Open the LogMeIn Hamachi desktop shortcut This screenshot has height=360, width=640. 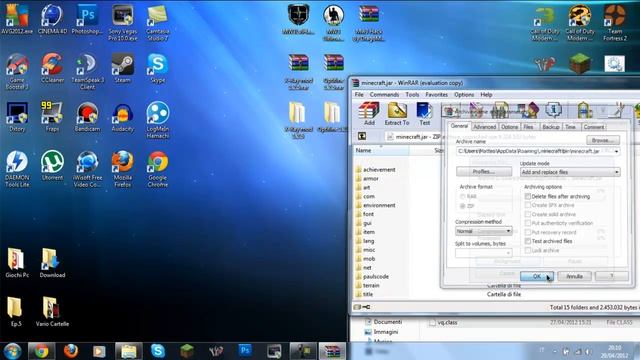tap(158, 120)
